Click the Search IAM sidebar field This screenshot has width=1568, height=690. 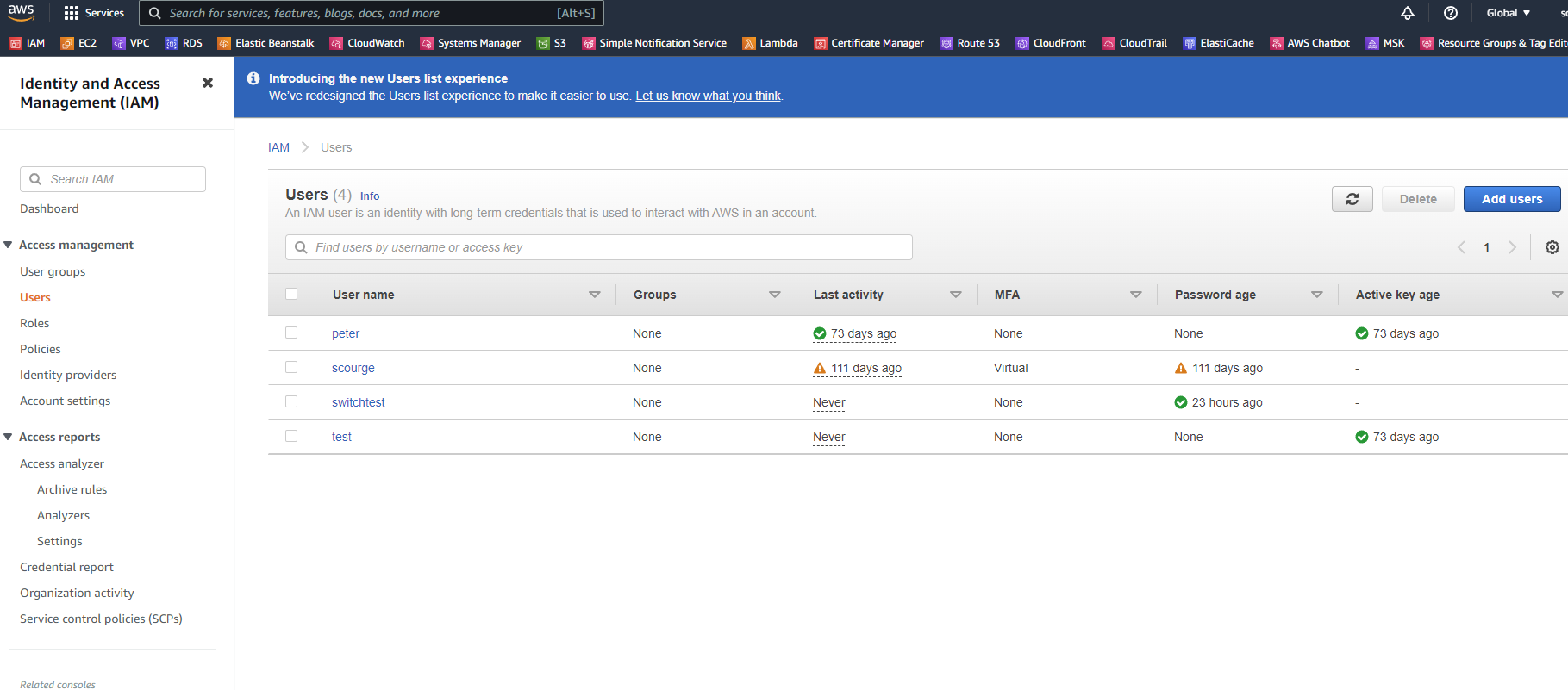(x=113, y=179)
